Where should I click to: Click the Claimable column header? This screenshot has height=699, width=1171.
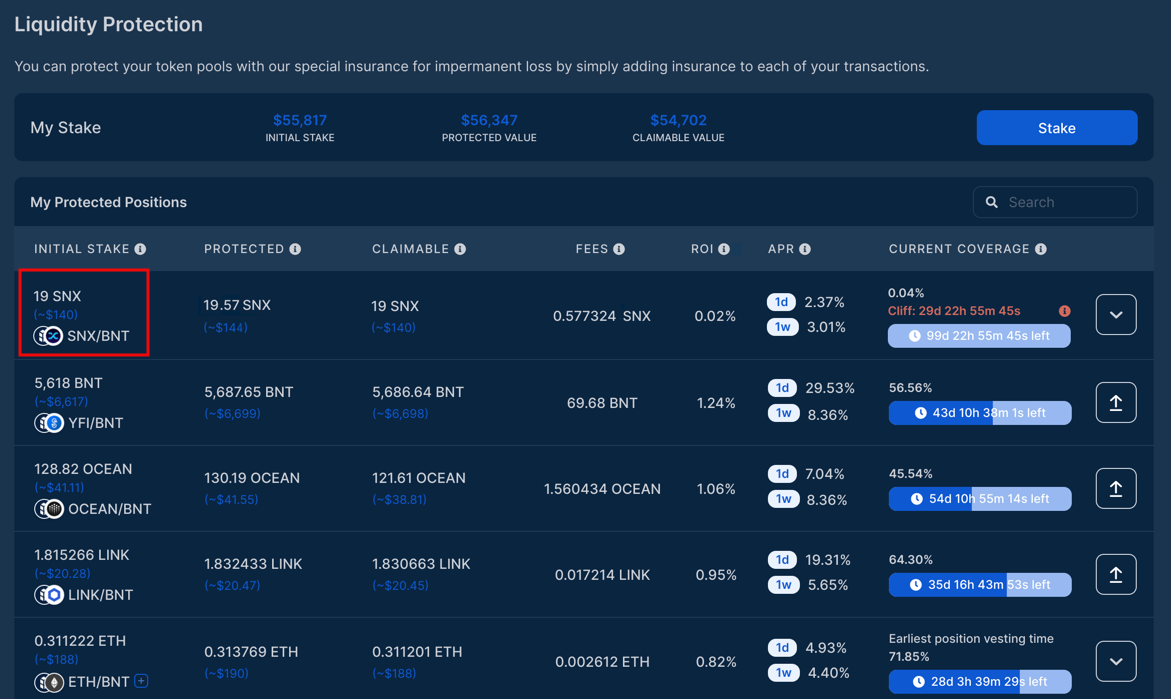coord(411,249)
